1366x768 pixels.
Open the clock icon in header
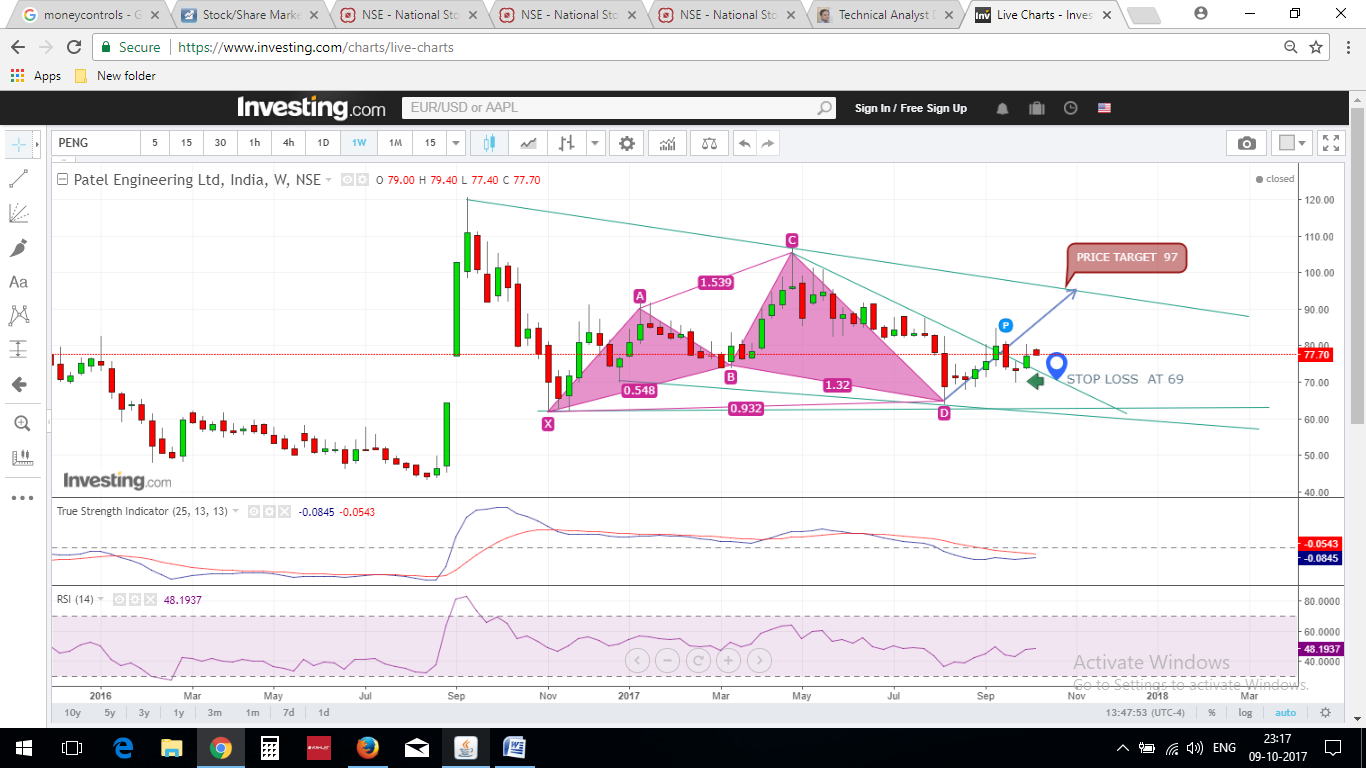pos(1071,108)
